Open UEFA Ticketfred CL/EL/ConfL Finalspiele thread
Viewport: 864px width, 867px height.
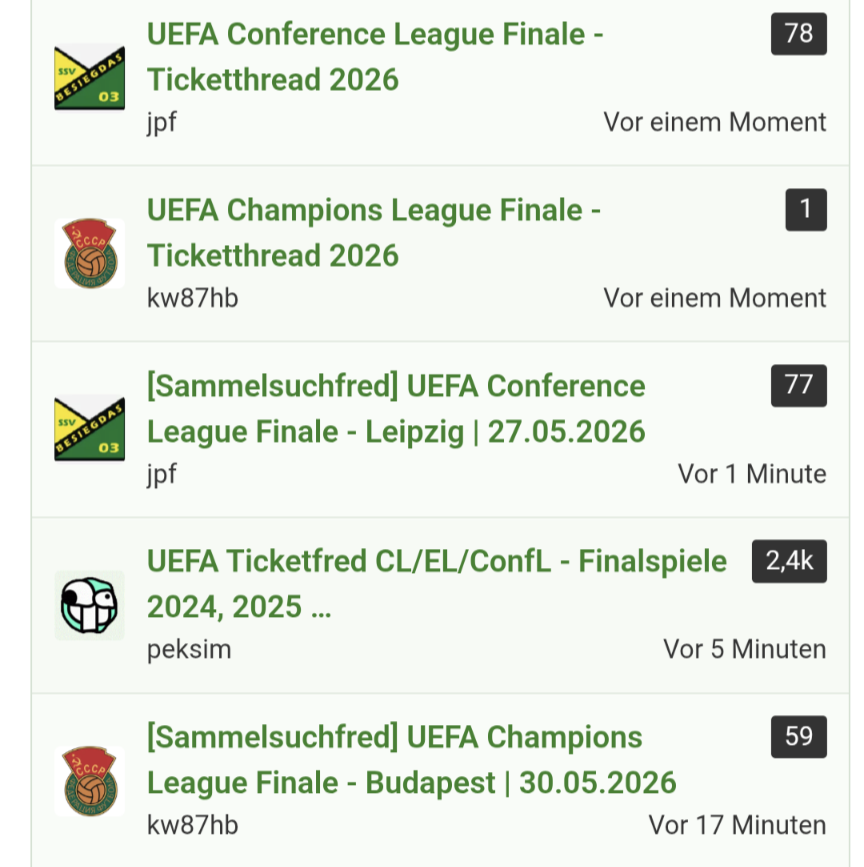click(437, 584)
